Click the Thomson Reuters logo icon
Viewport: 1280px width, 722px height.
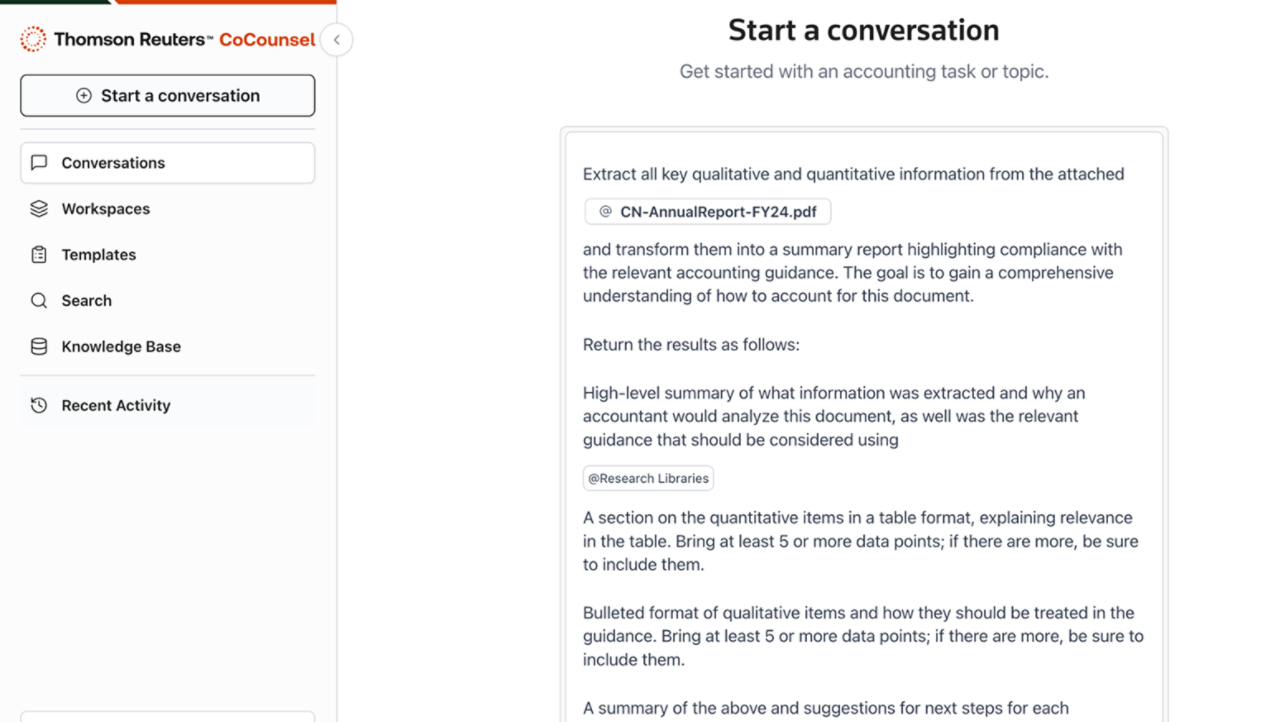33,40
